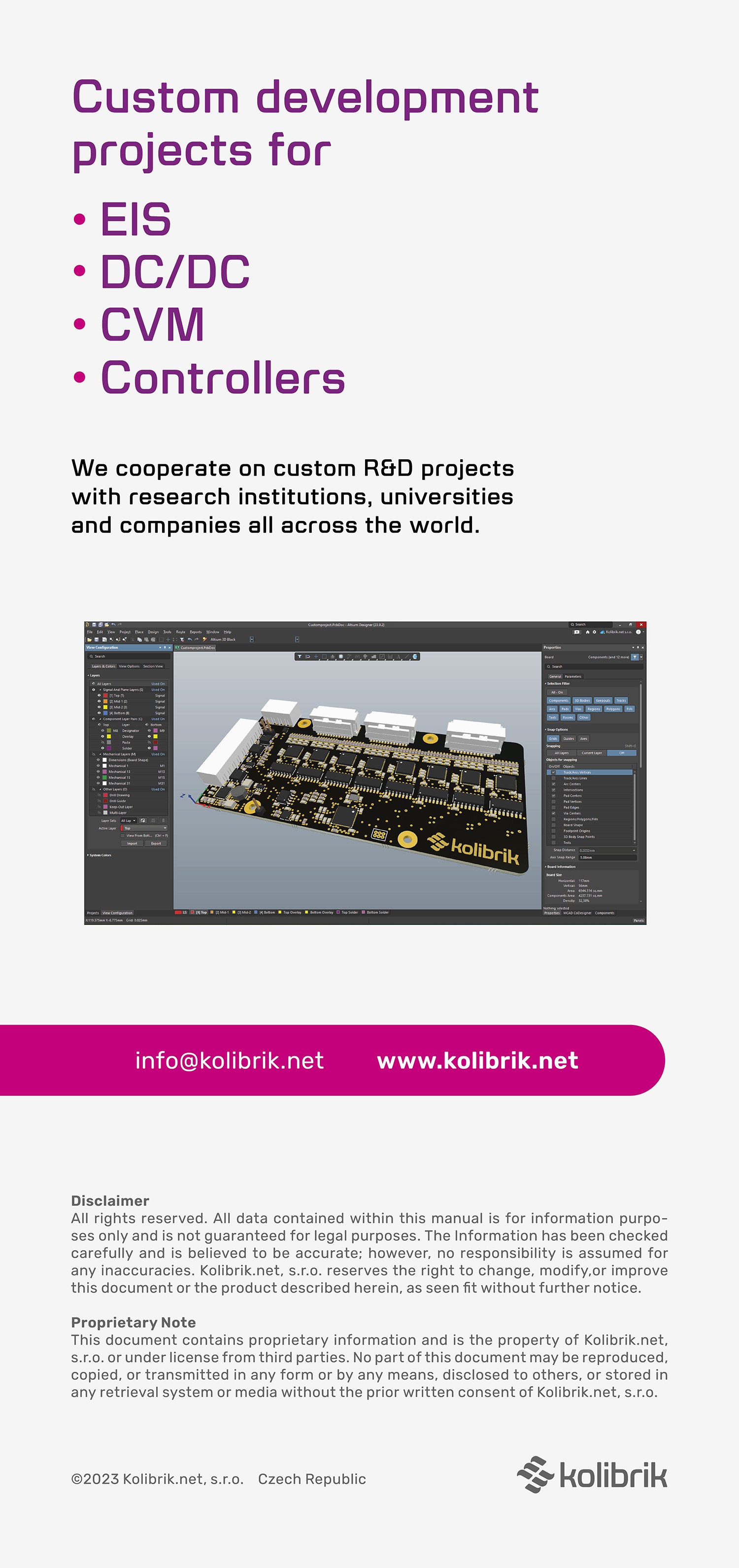This screenshot has width=739, height=1568.
Task: Collapse the Snap Options section
Action: [545, 730]
